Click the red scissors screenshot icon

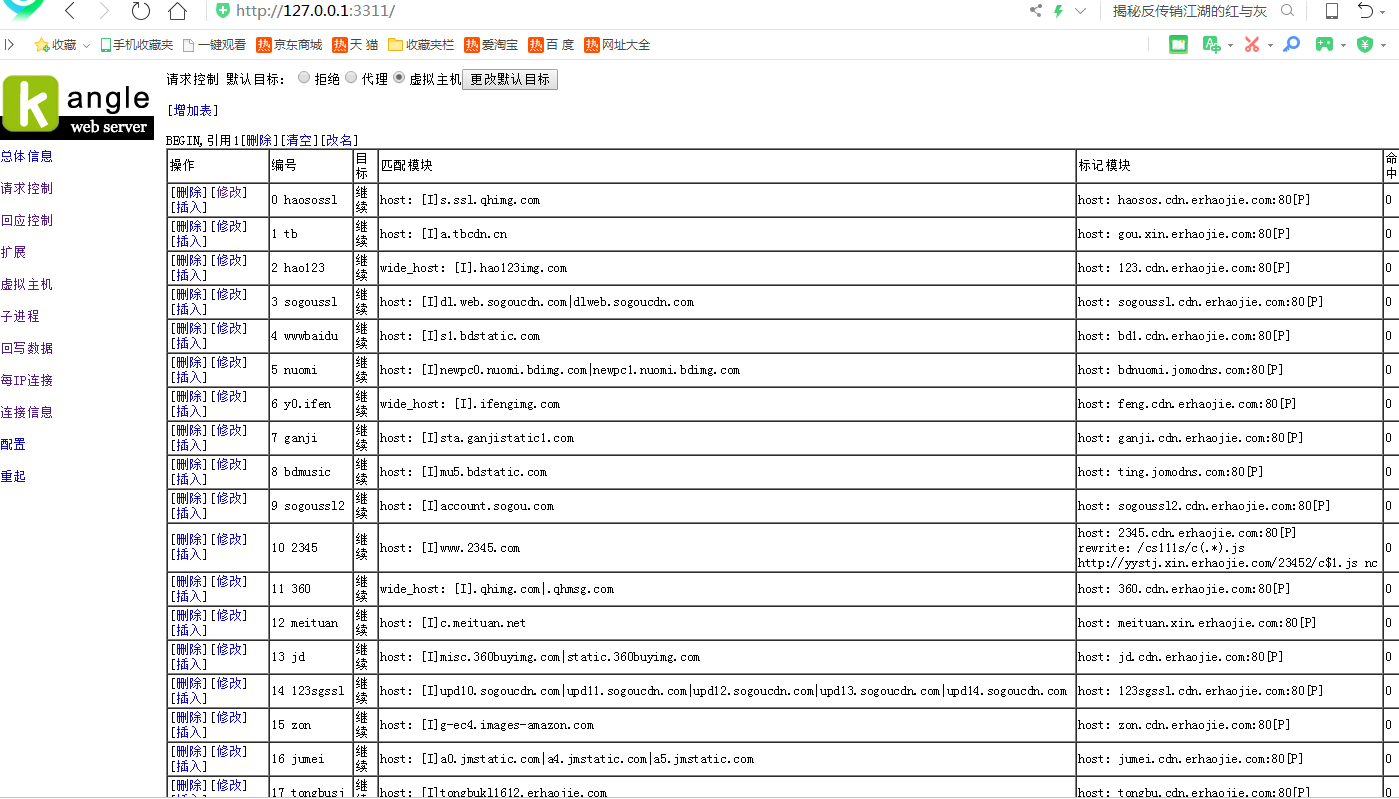tap(1252, 44)
